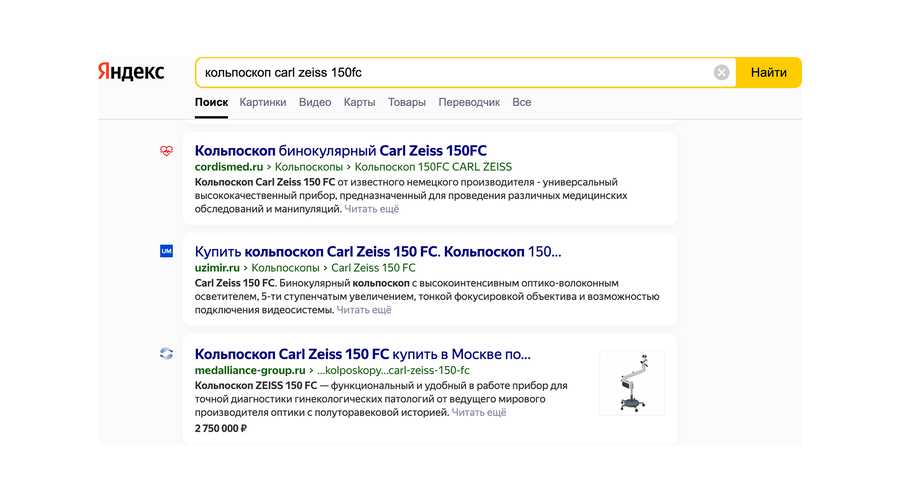The image size is (900, 500).
Task: Click Читать ещё in cordismed result
Action: (371, 209)
